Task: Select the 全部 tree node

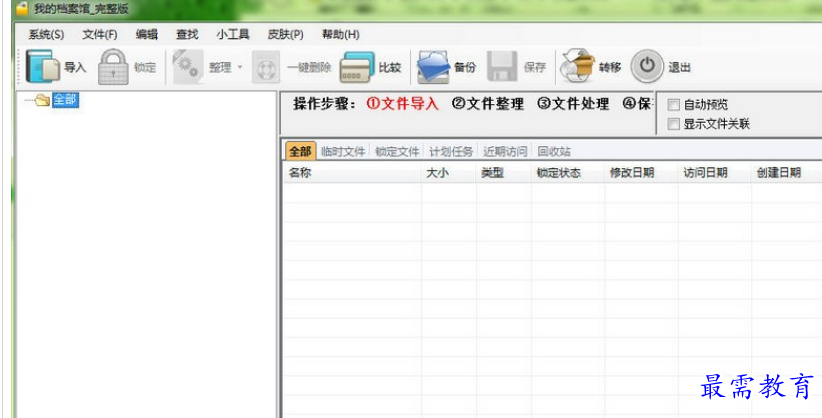Action: (65, 100)
